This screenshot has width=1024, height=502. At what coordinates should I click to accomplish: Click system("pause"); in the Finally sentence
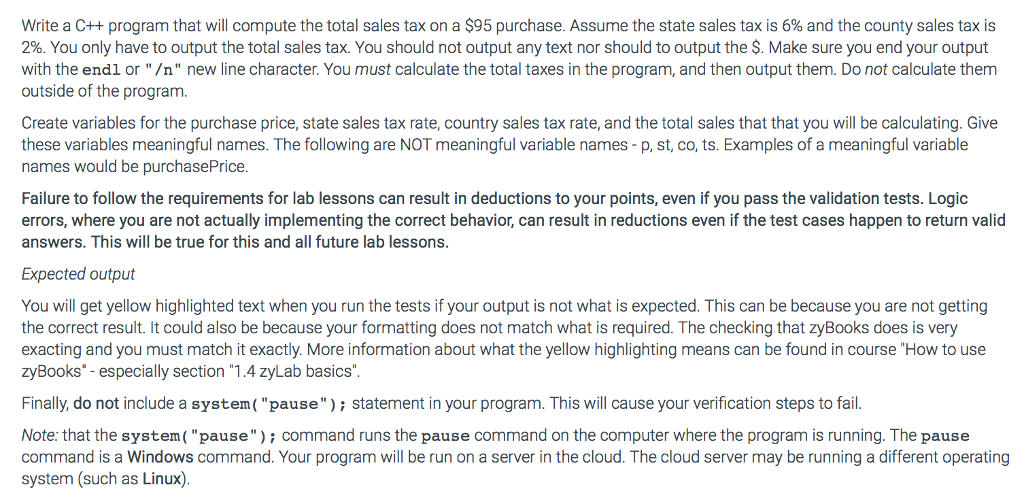[x=269, y=403]
